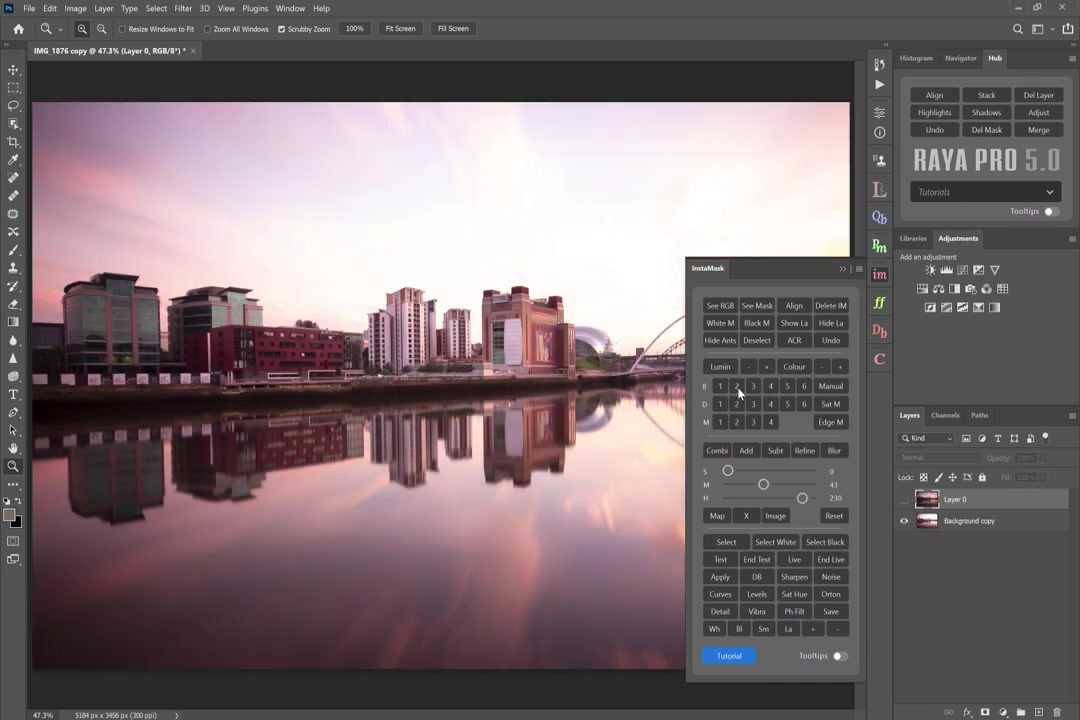Click the delete layer trash icon
The width and height of the screenshot is (1080, 720).
pos(1057,712)
